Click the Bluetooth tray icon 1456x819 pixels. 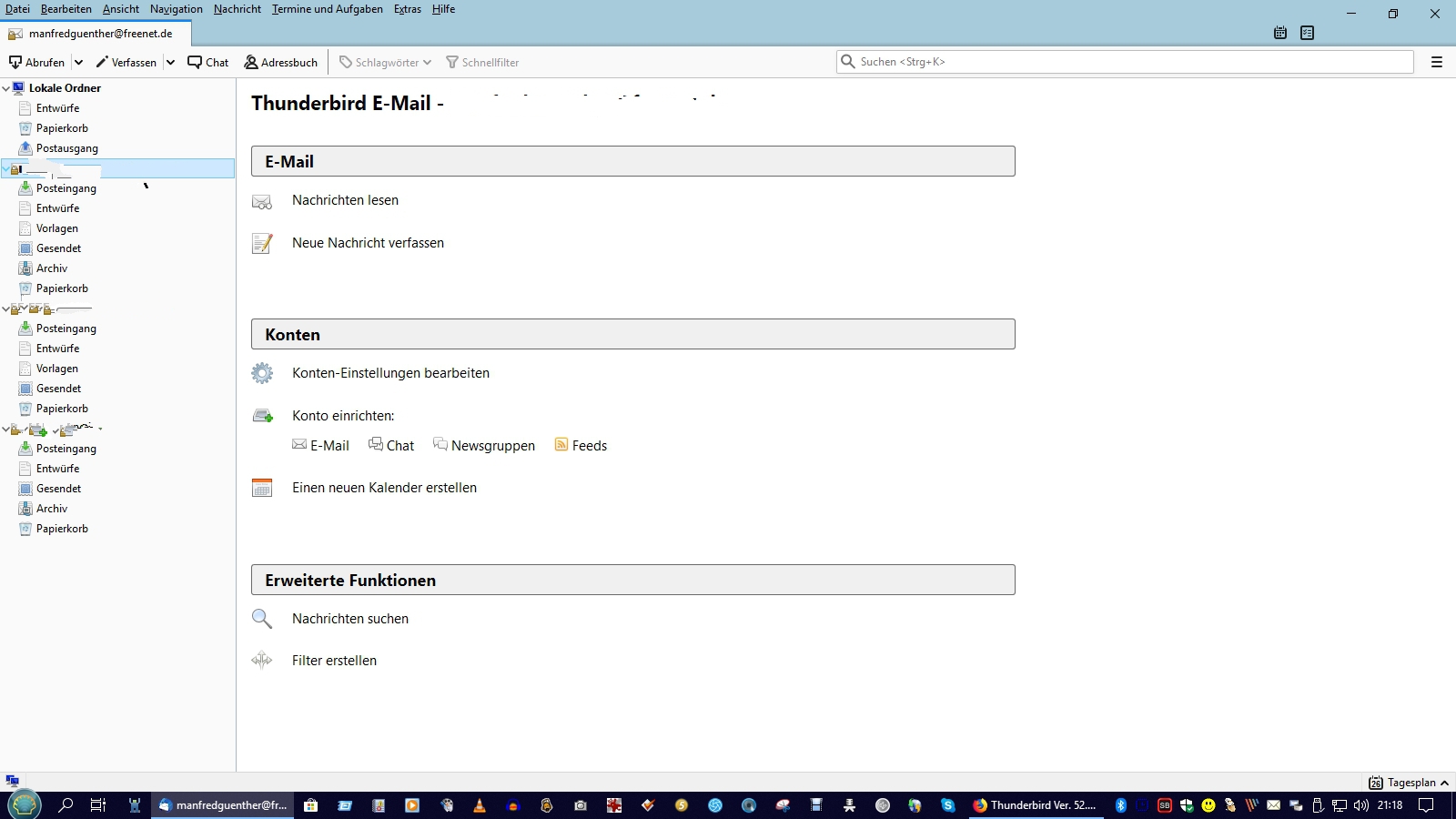[x=1121, y=805]
